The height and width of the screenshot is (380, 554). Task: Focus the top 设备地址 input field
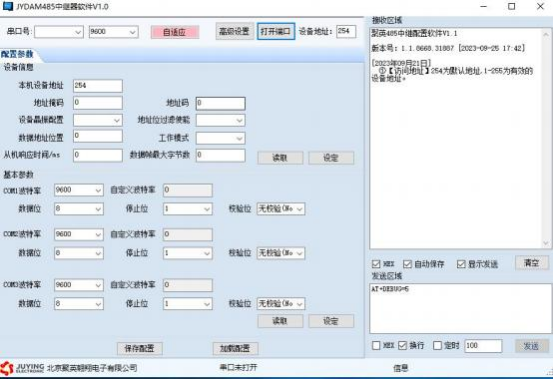click(x=346, y=31)
